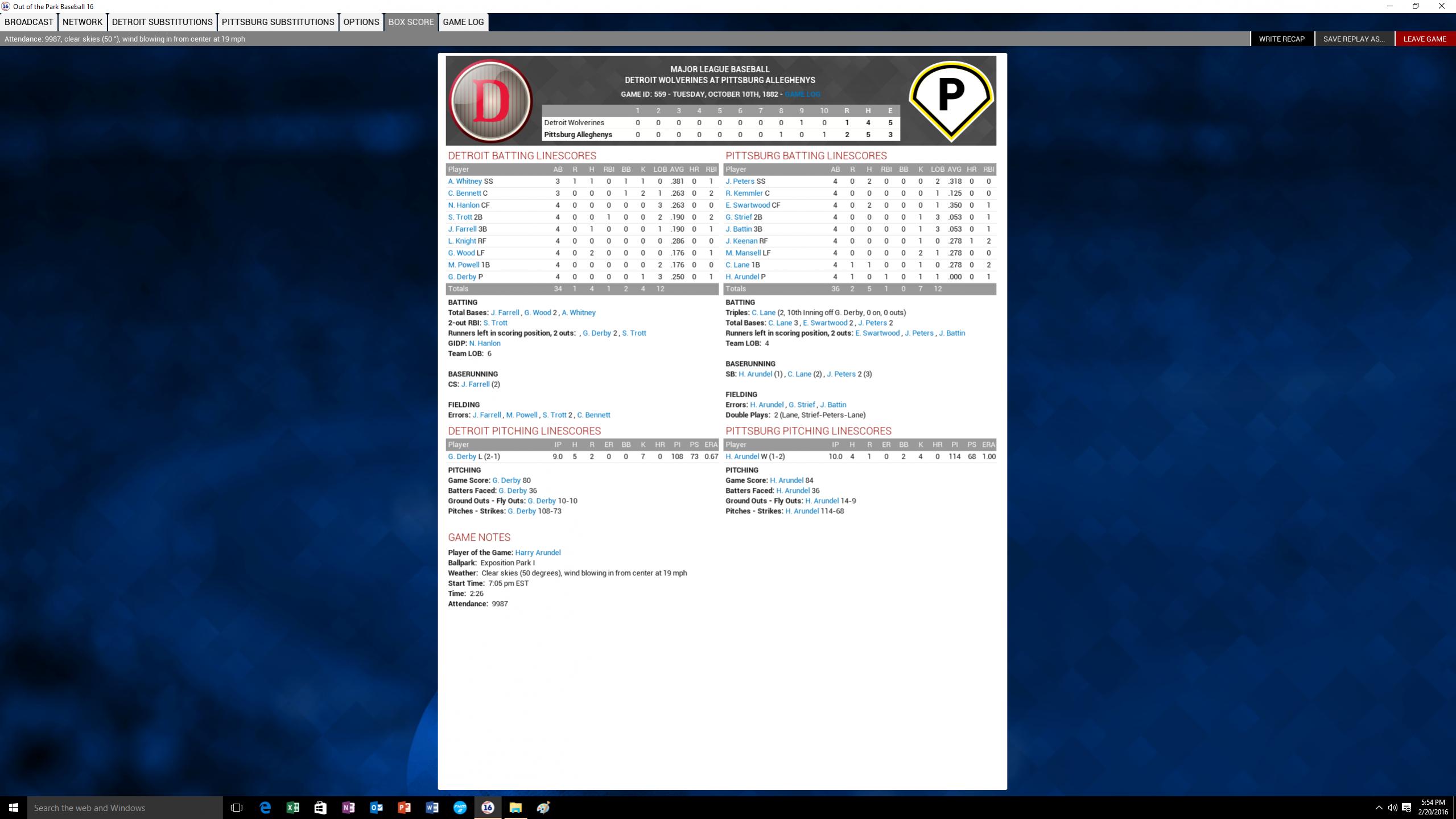Image resolution: width=1456 pixels, height=819 pixels.
Task: Open PowerPoint from the taskbar
Action: click(x=404, y=807)
